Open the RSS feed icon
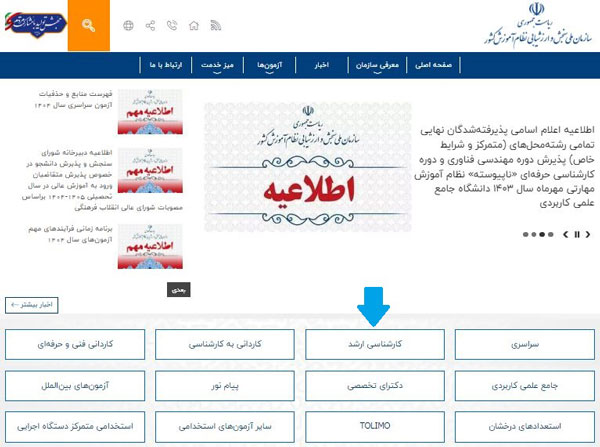This screenshot has width=600, height=447. (x=216, y=26)
